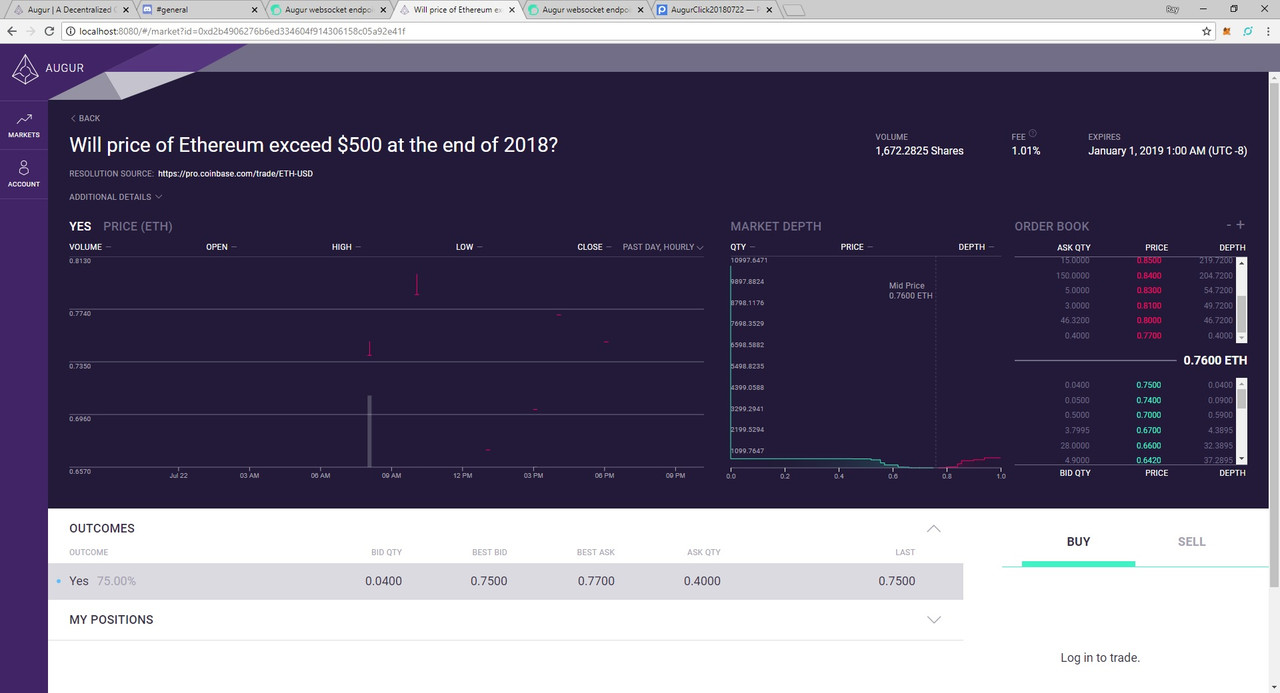Open the MetaMask fox extension icon
The height and width of the screenshot is (693, 1280).
click(1227, 31)
